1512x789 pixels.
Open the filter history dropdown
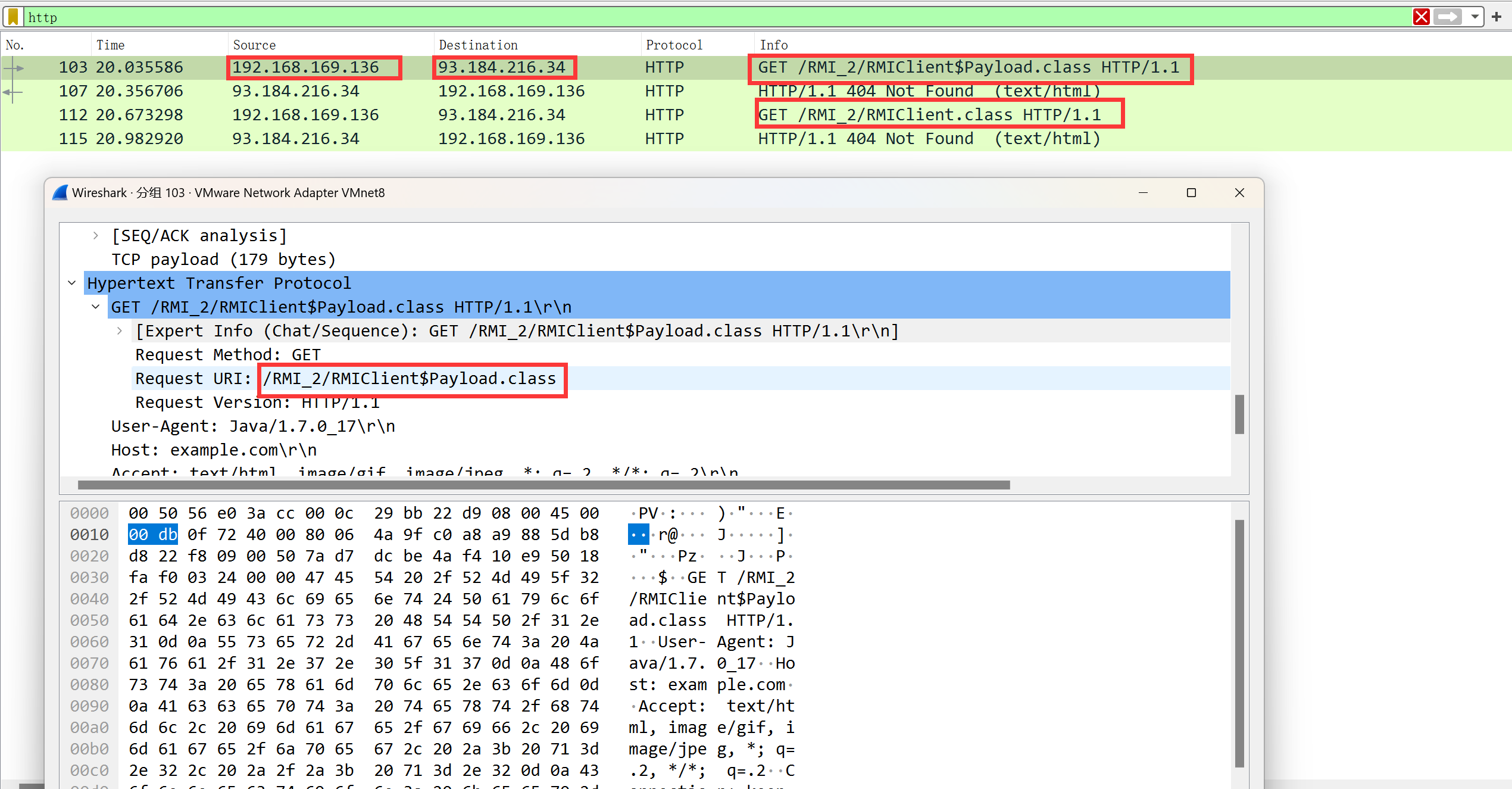[x=1474, y=17]
